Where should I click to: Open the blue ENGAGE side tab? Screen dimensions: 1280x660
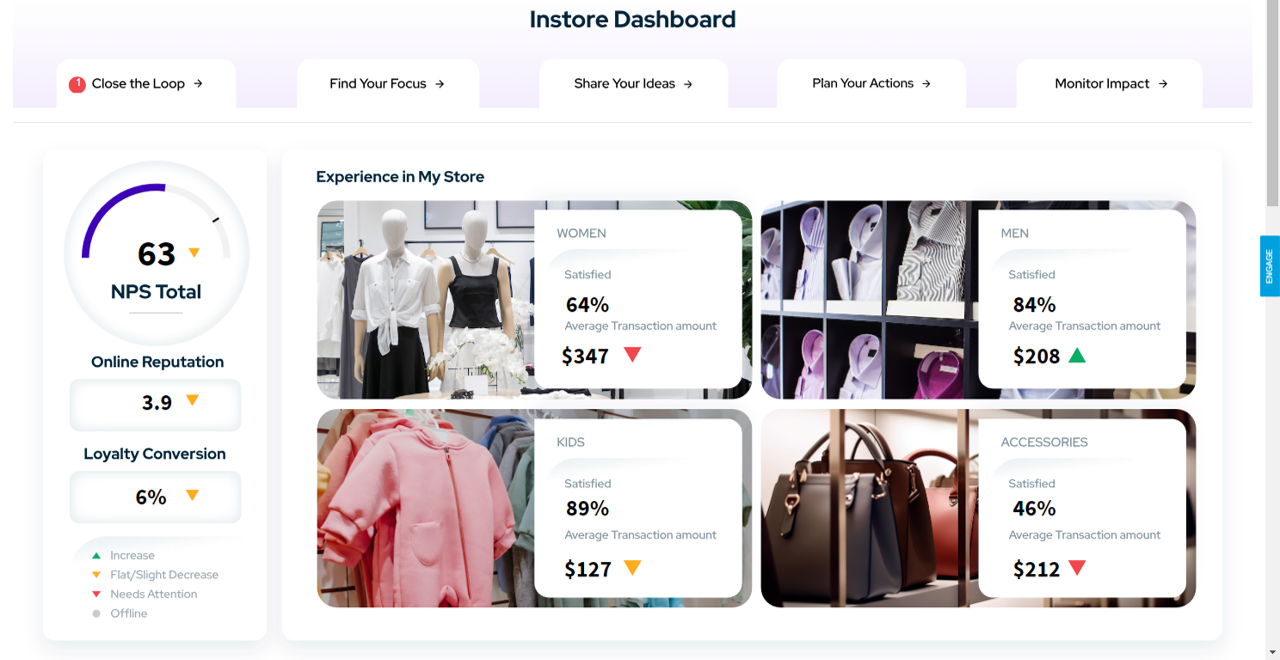click(x=1270, y=266)
